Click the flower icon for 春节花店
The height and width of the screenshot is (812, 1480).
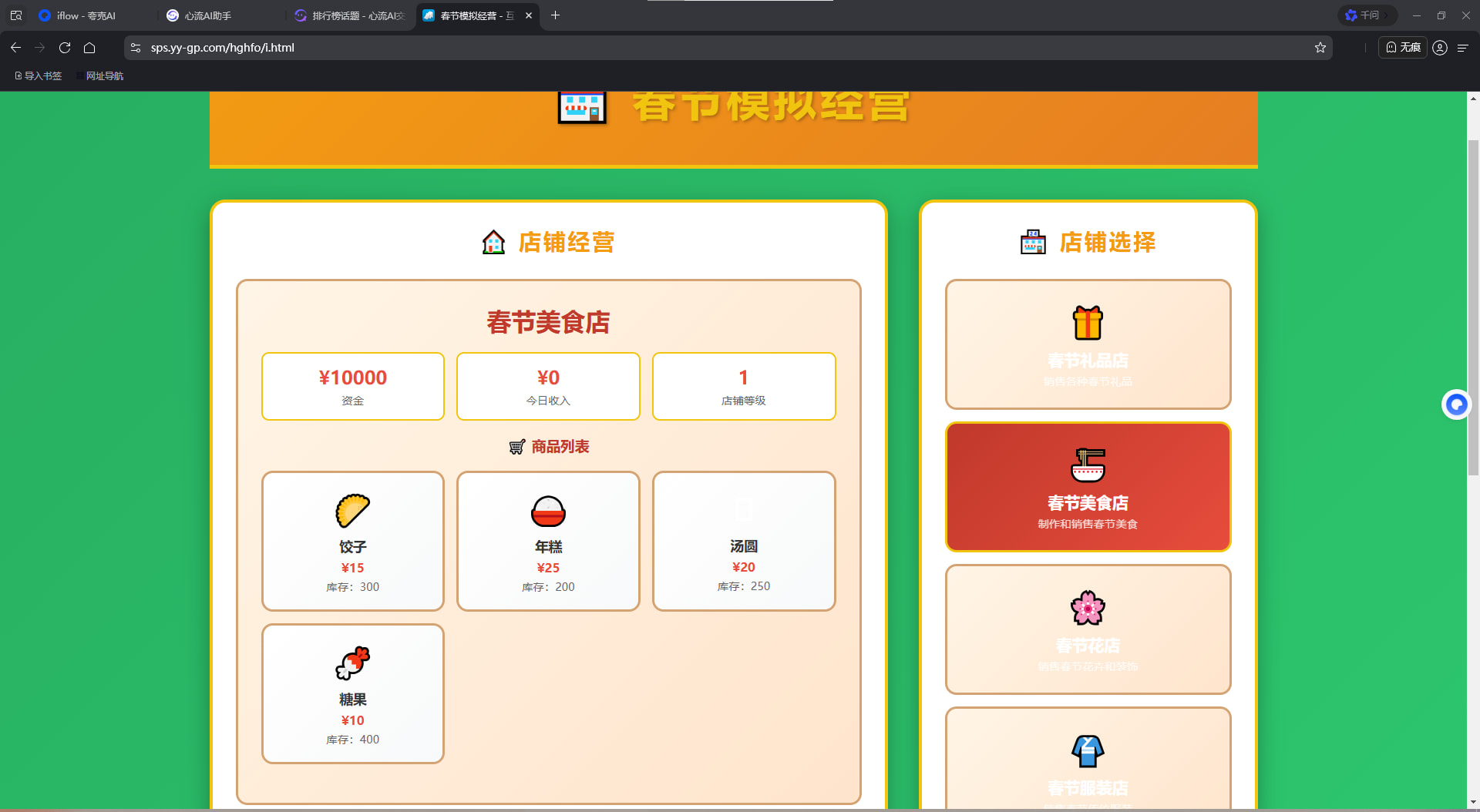pos(1088,608)
